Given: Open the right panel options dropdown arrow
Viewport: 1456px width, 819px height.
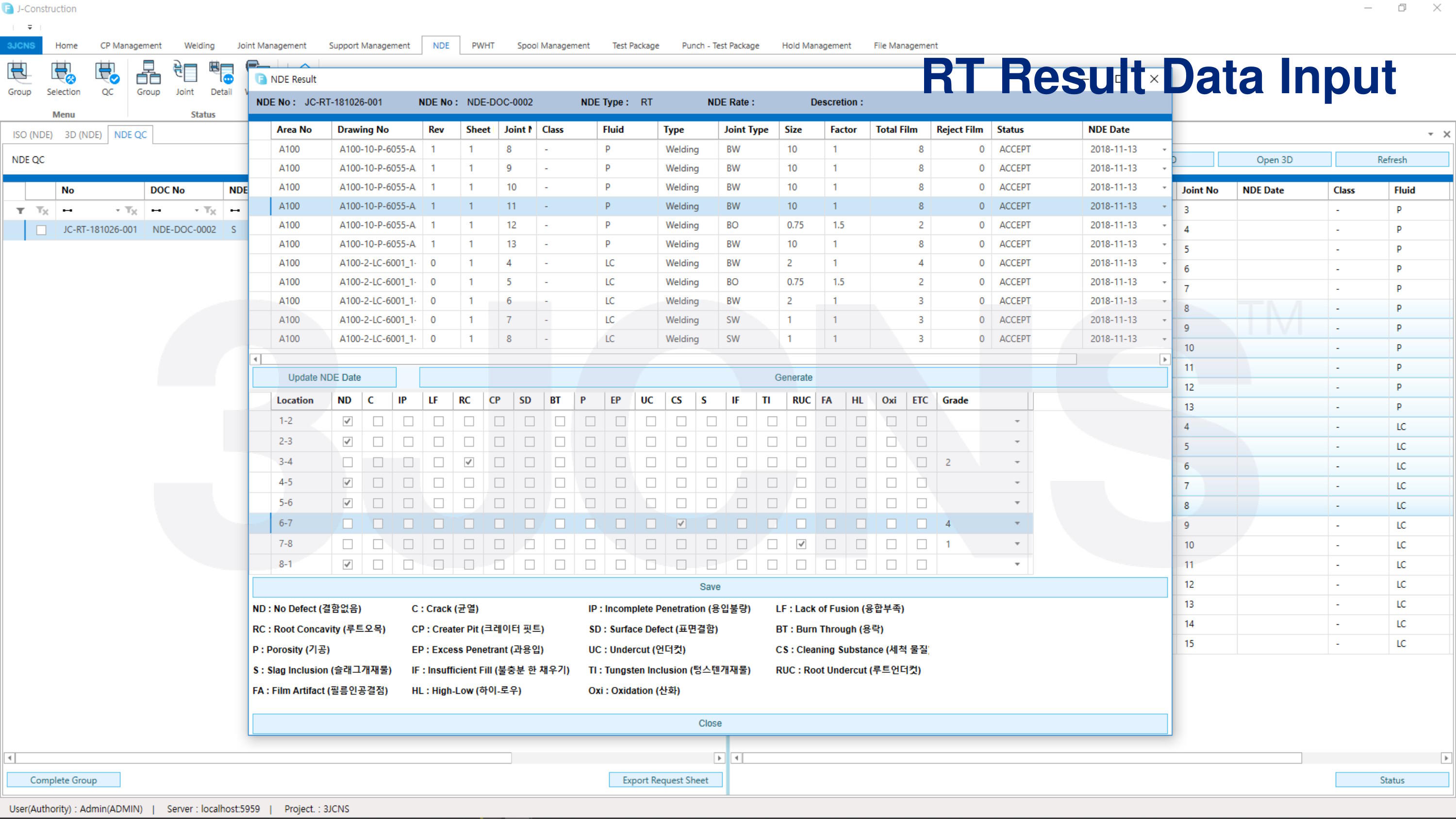Looking at the screenshot, I should (x=1431, y=134).
